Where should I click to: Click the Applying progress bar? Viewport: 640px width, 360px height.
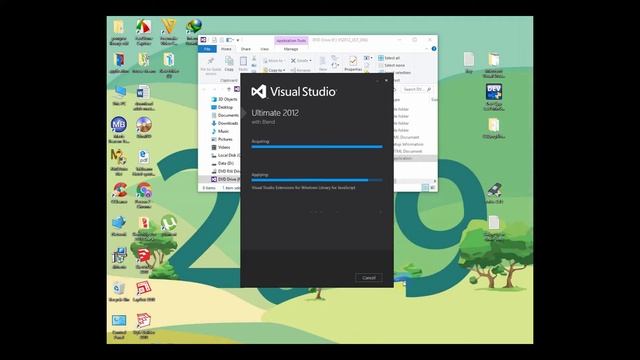click(317, 180)
